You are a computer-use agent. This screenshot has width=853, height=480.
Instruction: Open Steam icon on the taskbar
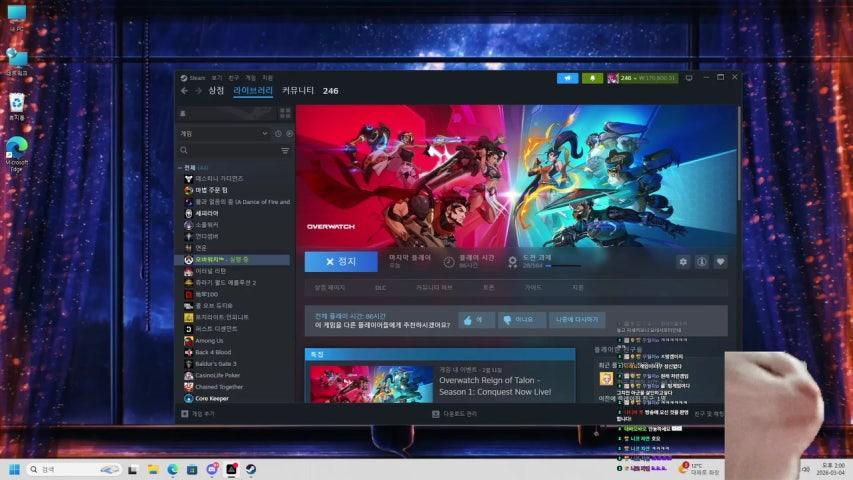tap(251, 469)
